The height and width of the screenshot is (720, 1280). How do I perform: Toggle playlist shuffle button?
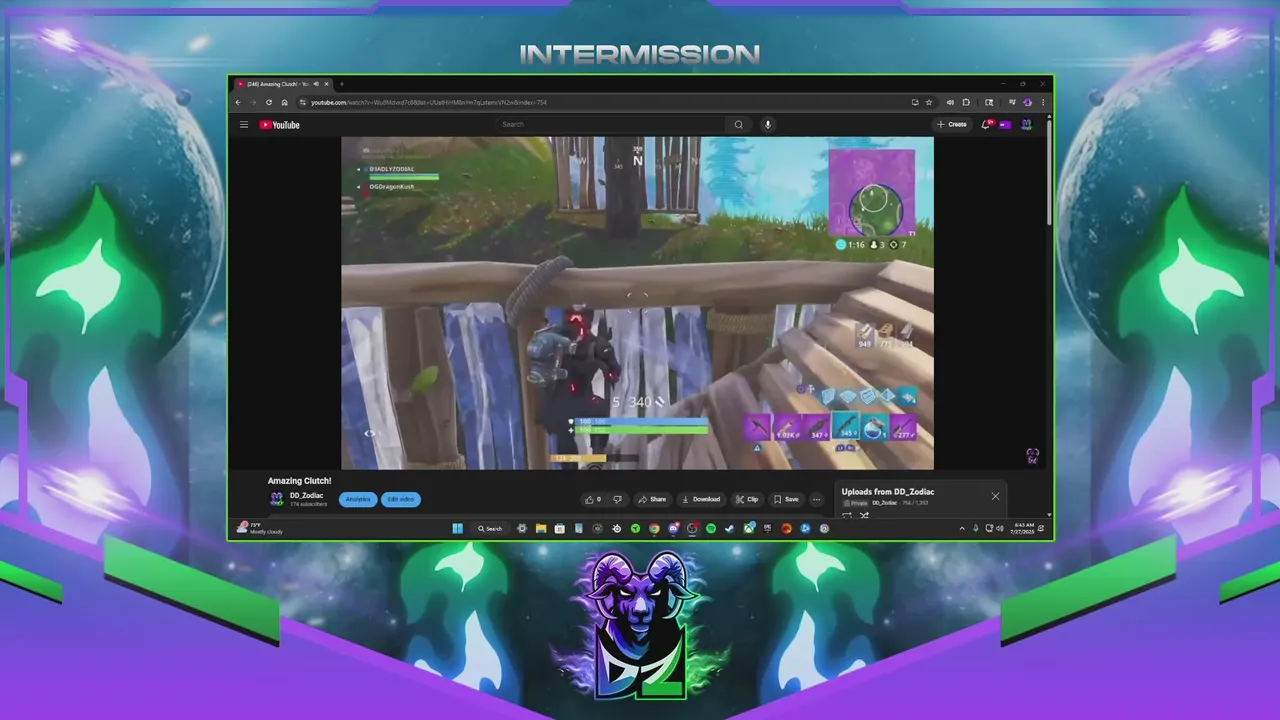[864, 515]
